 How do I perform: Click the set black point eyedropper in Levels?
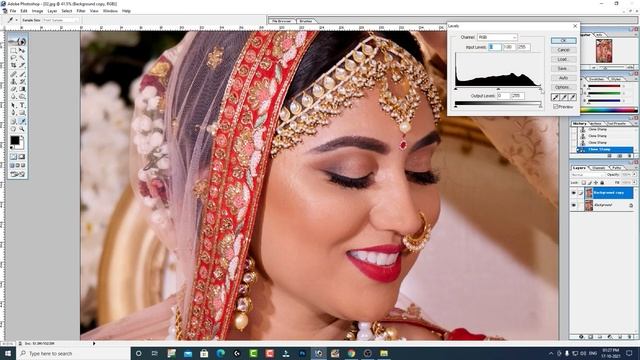pos(556,97)
